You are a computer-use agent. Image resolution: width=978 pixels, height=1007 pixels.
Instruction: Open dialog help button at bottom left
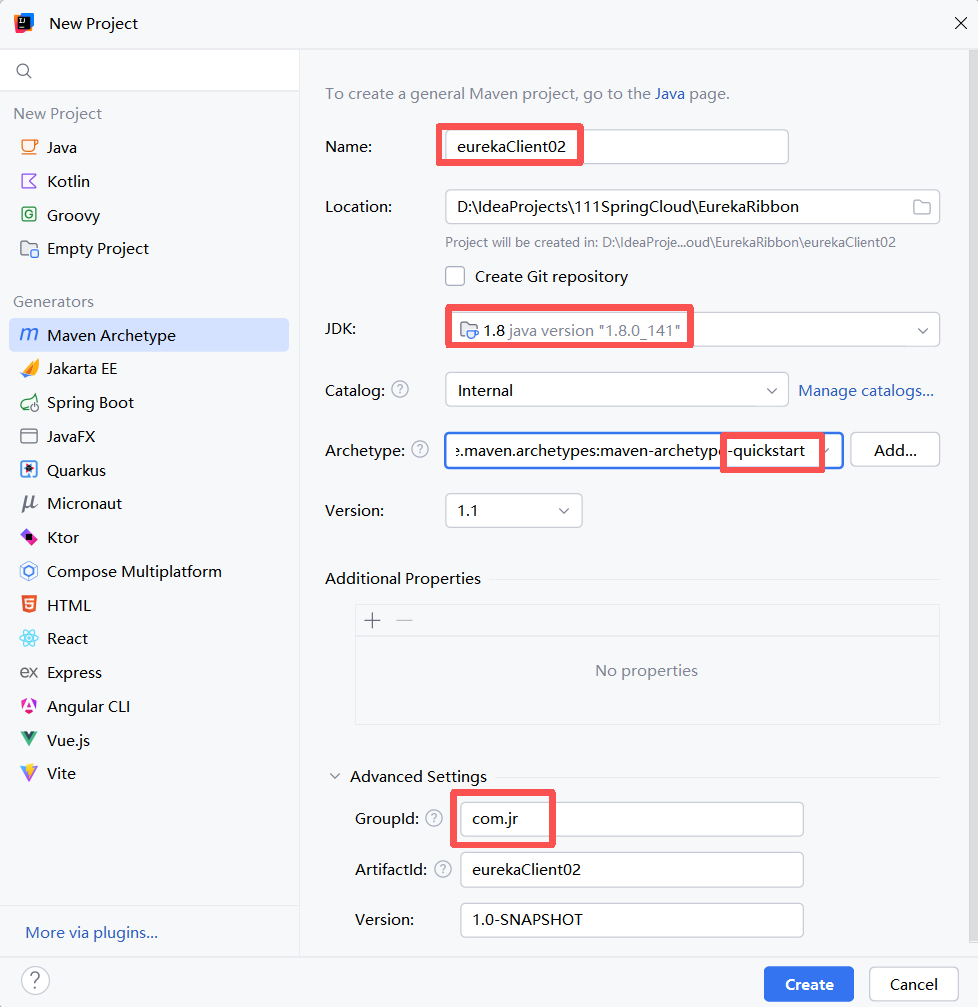click(35, 981)
